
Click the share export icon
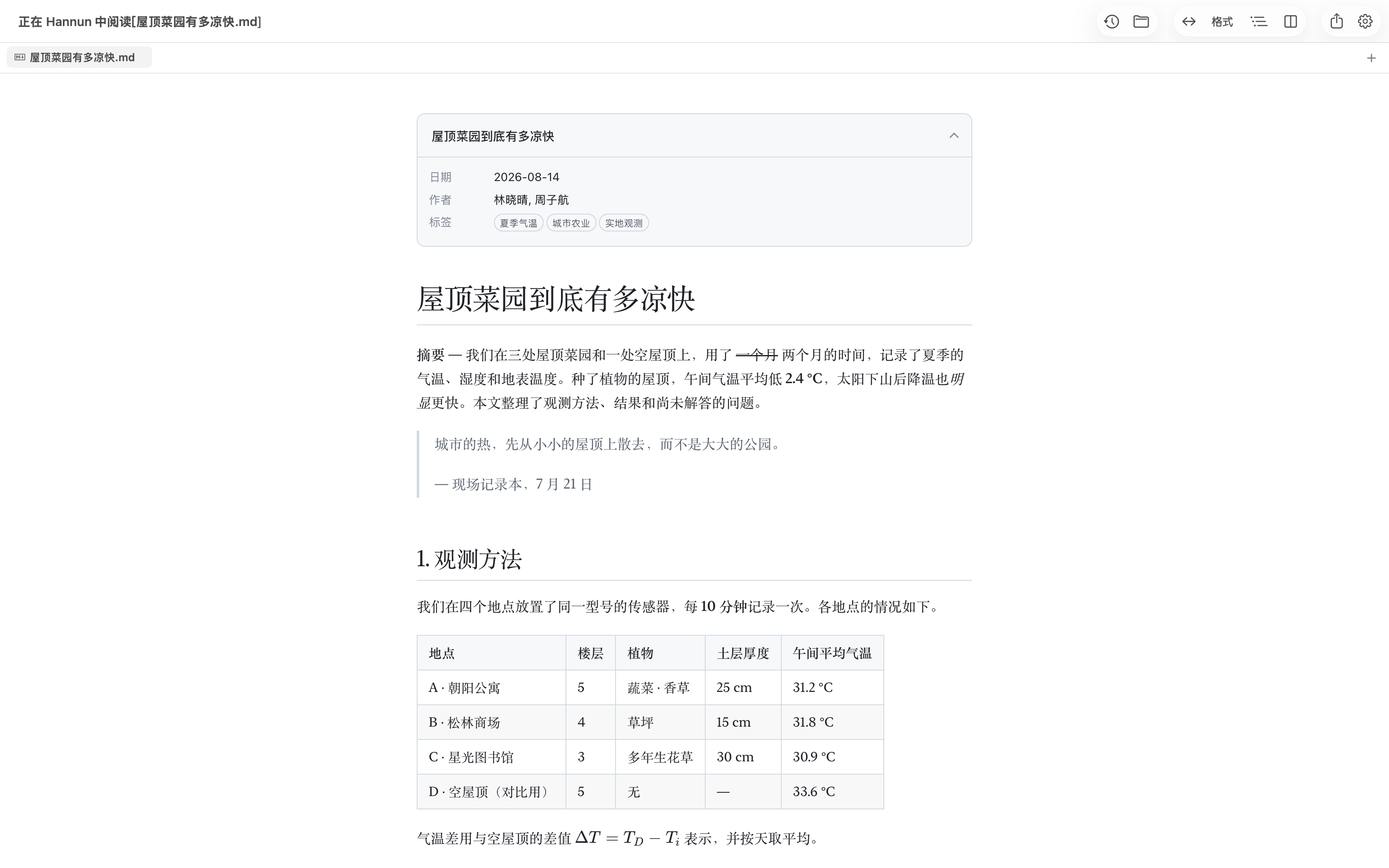pos(1337,22)
